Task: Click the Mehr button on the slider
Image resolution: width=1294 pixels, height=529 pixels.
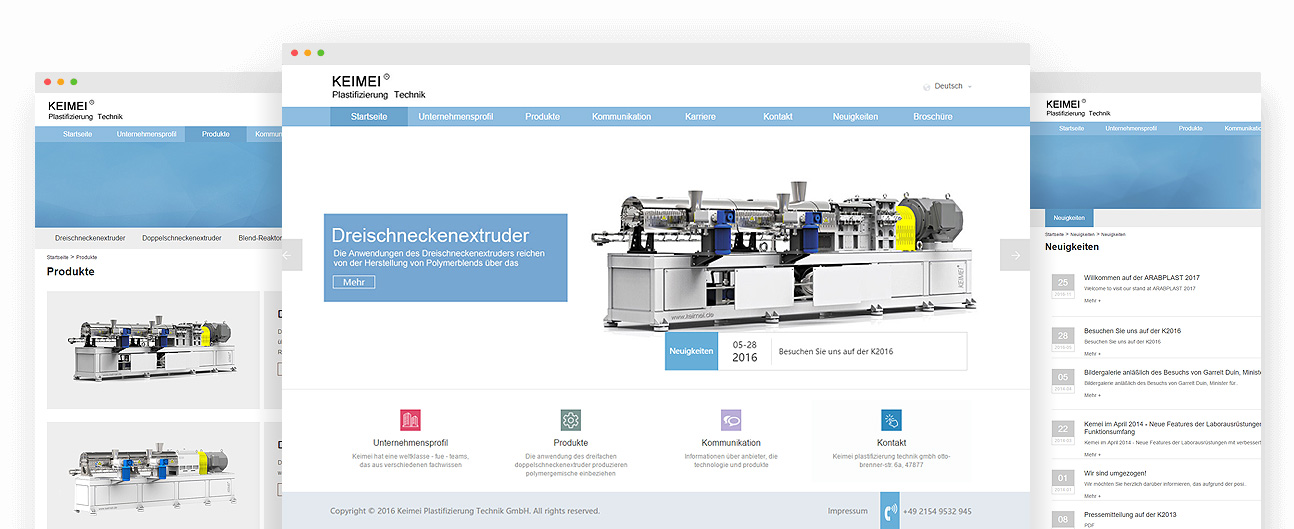Action: point(353,282)
